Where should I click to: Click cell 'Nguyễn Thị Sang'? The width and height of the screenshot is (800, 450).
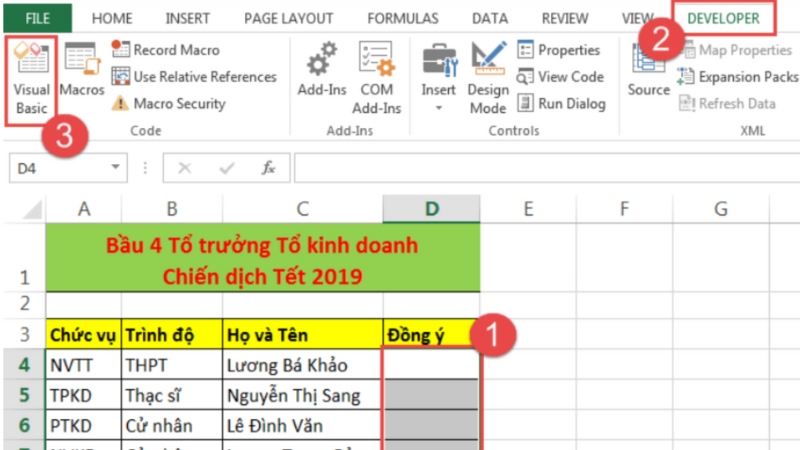[x=303, y=395]
